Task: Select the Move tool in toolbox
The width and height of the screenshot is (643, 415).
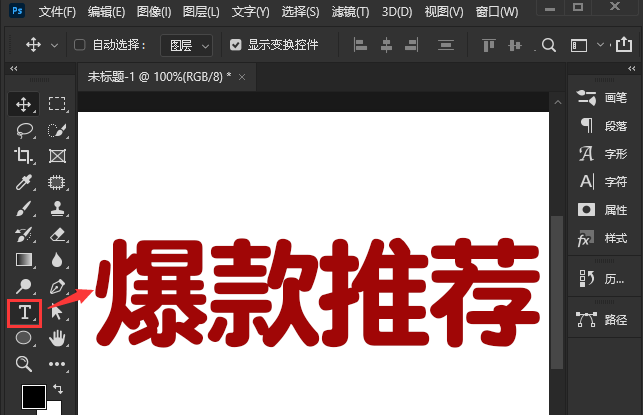Action: coord(24,104)
